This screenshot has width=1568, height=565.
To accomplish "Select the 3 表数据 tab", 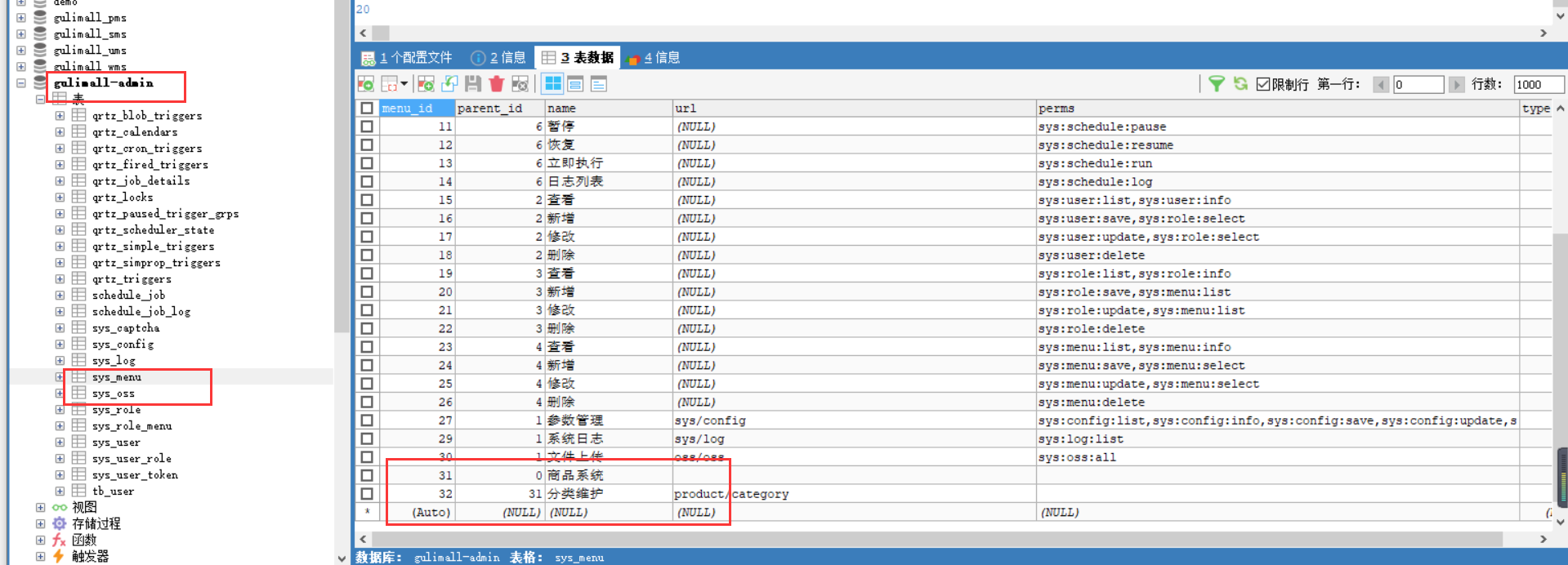I will 578,57.
